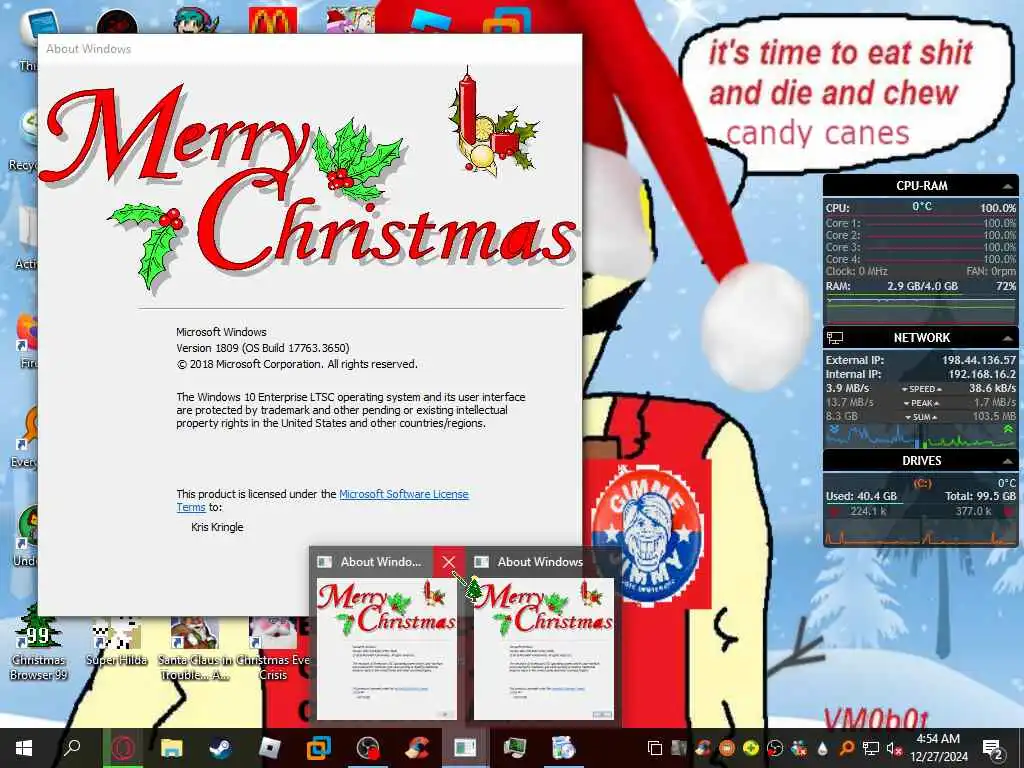1024x768 pixels.
Task: Collapse the CPU-RAM widget section
Action: pos(1007,186)
